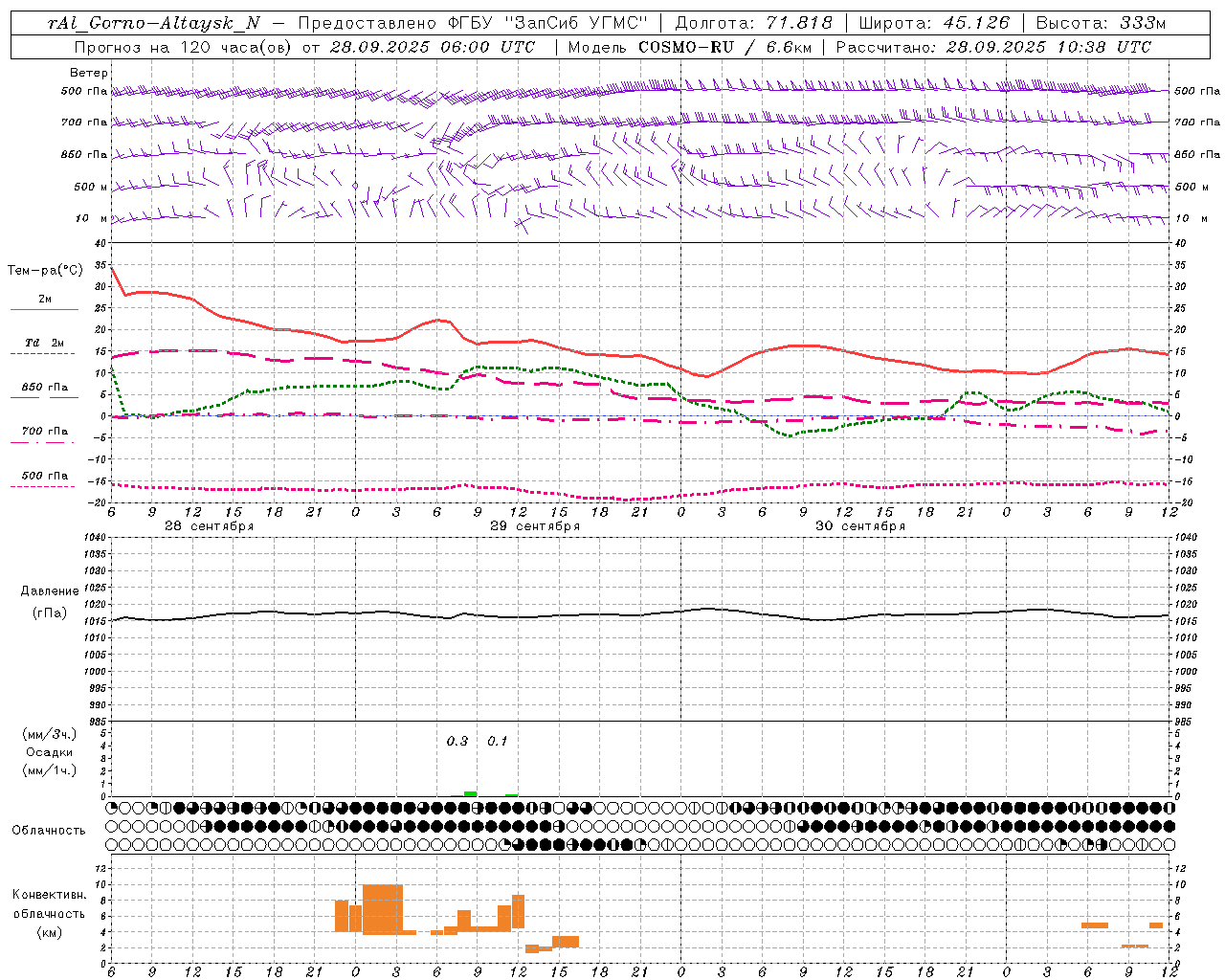The width and height of the screenshot is (1225, 980).
Task: Click the Широта: 45.126 value
Action: [934, 24]
